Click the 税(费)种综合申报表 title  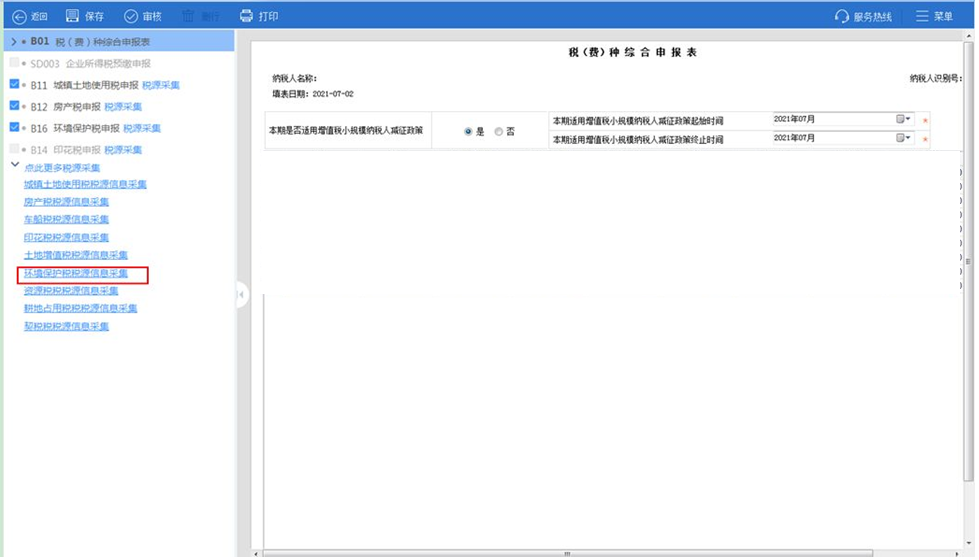[632, 52]
